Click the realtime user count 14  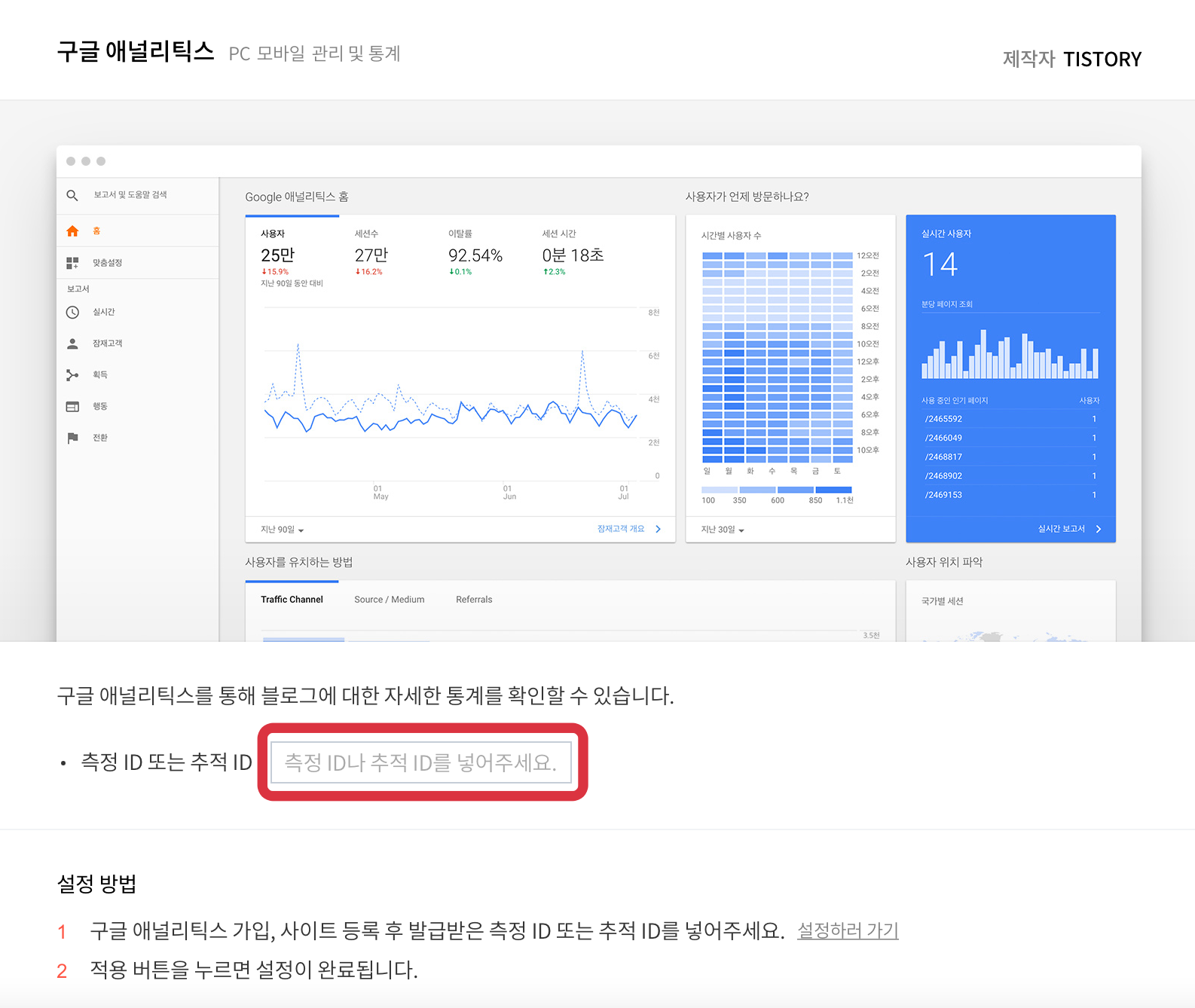point(940,264)
